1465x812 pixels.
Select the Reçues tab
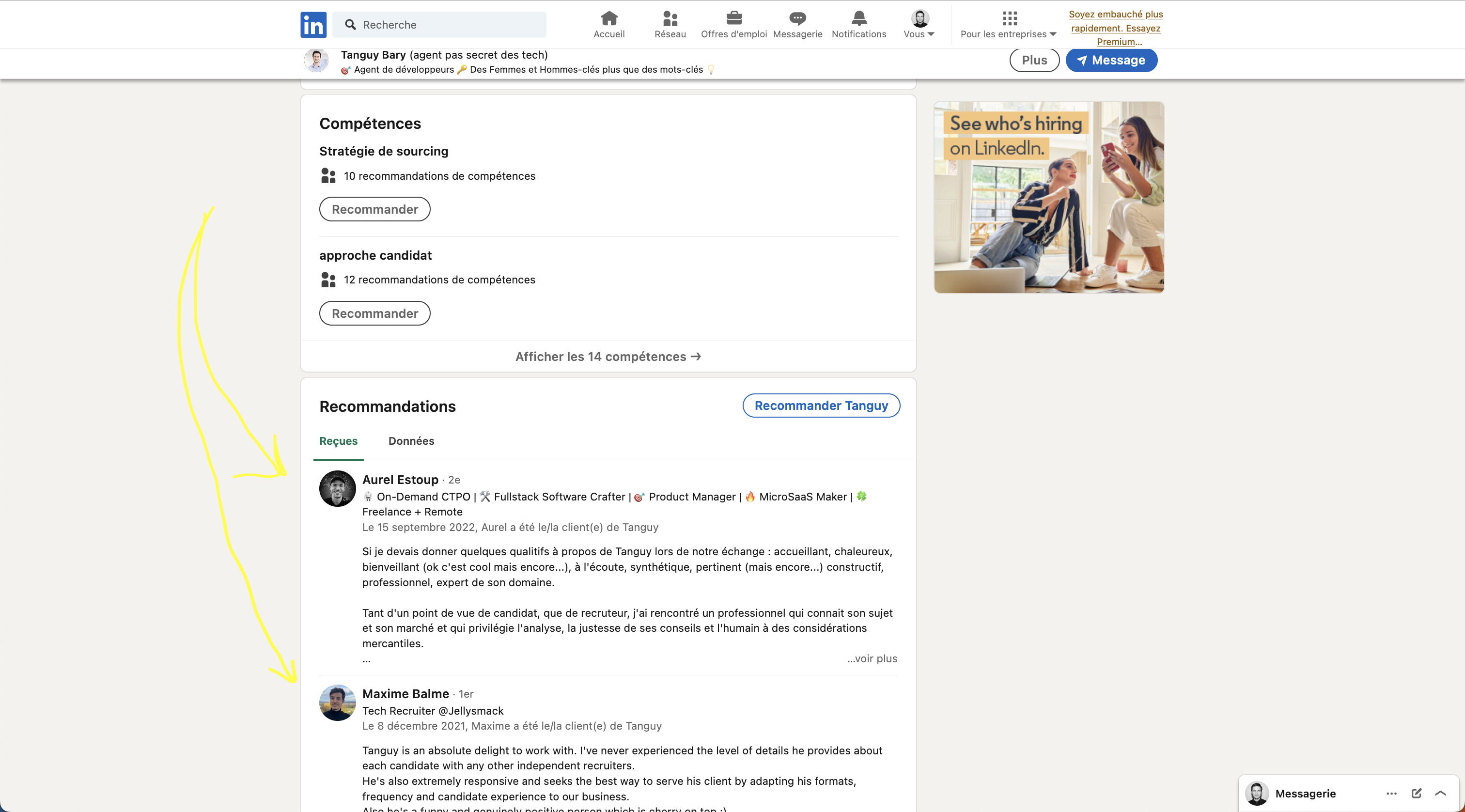pyautogui.click(x=338, y=441)
